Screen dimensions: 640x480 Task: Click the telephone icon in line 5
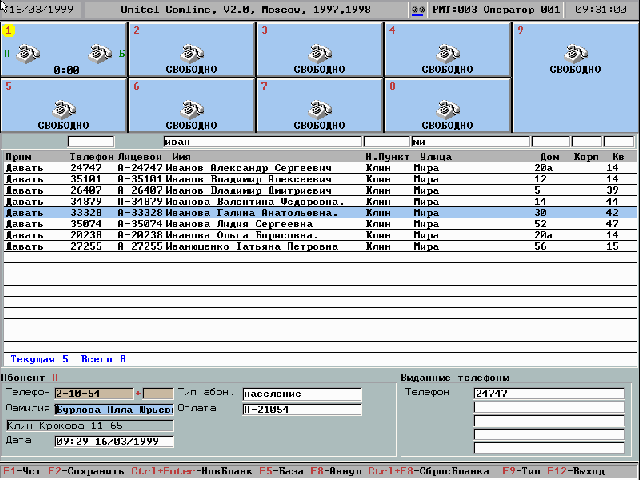click(x=64, y=109)
